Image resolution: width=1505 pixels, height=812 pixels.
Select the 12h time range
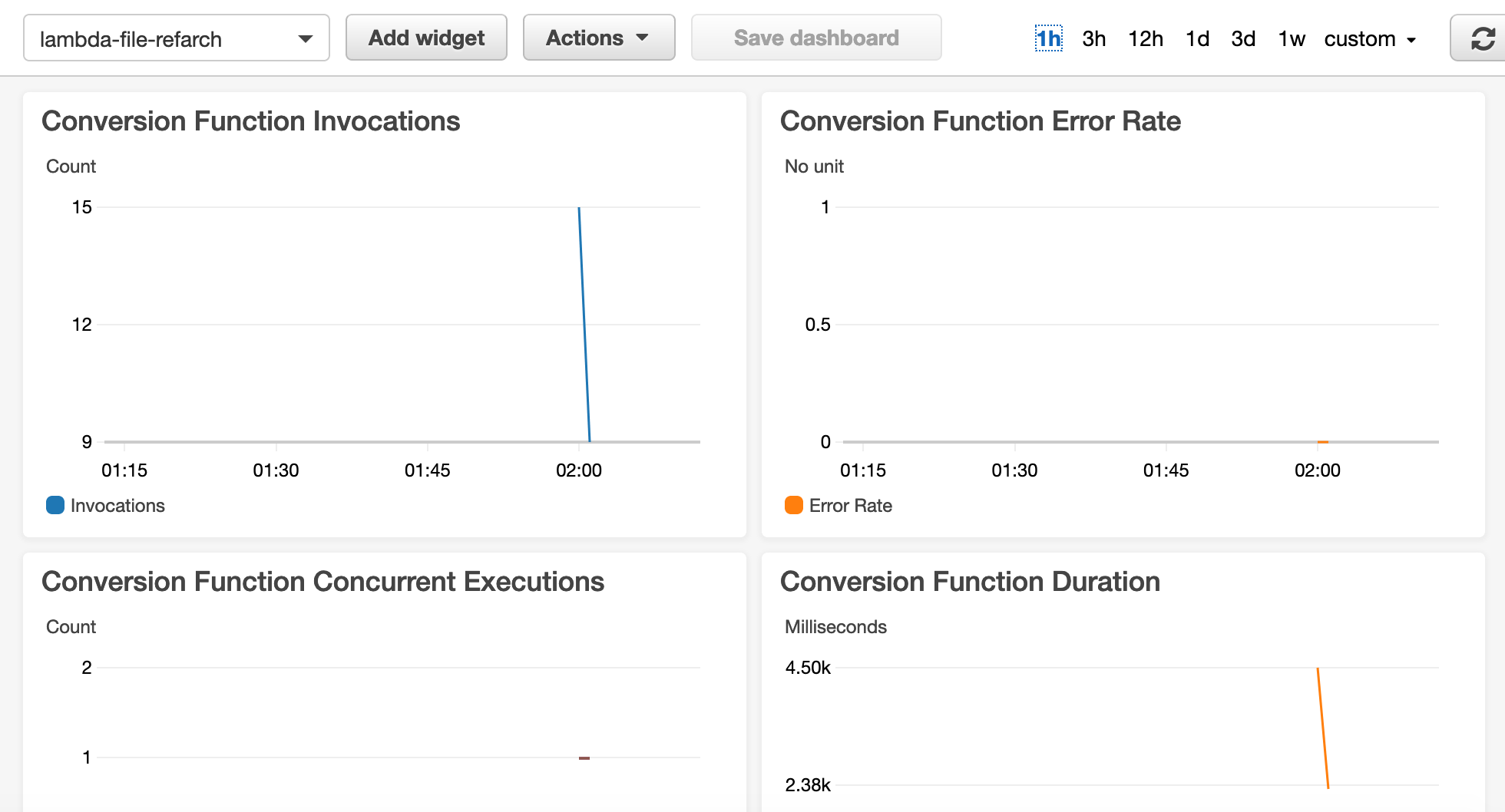click(1146, 38)
